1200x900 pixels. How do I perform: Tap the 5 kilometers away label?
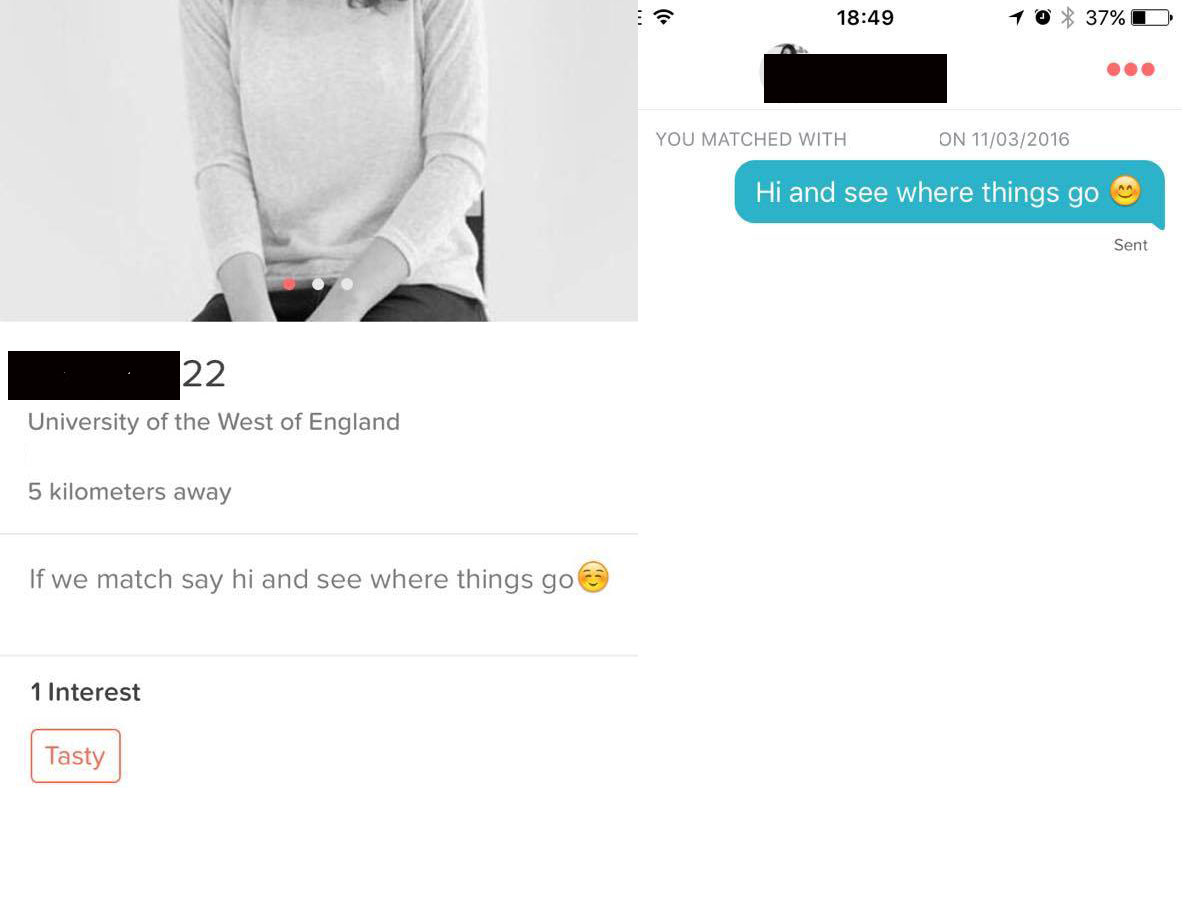click(x=130, y=492)
